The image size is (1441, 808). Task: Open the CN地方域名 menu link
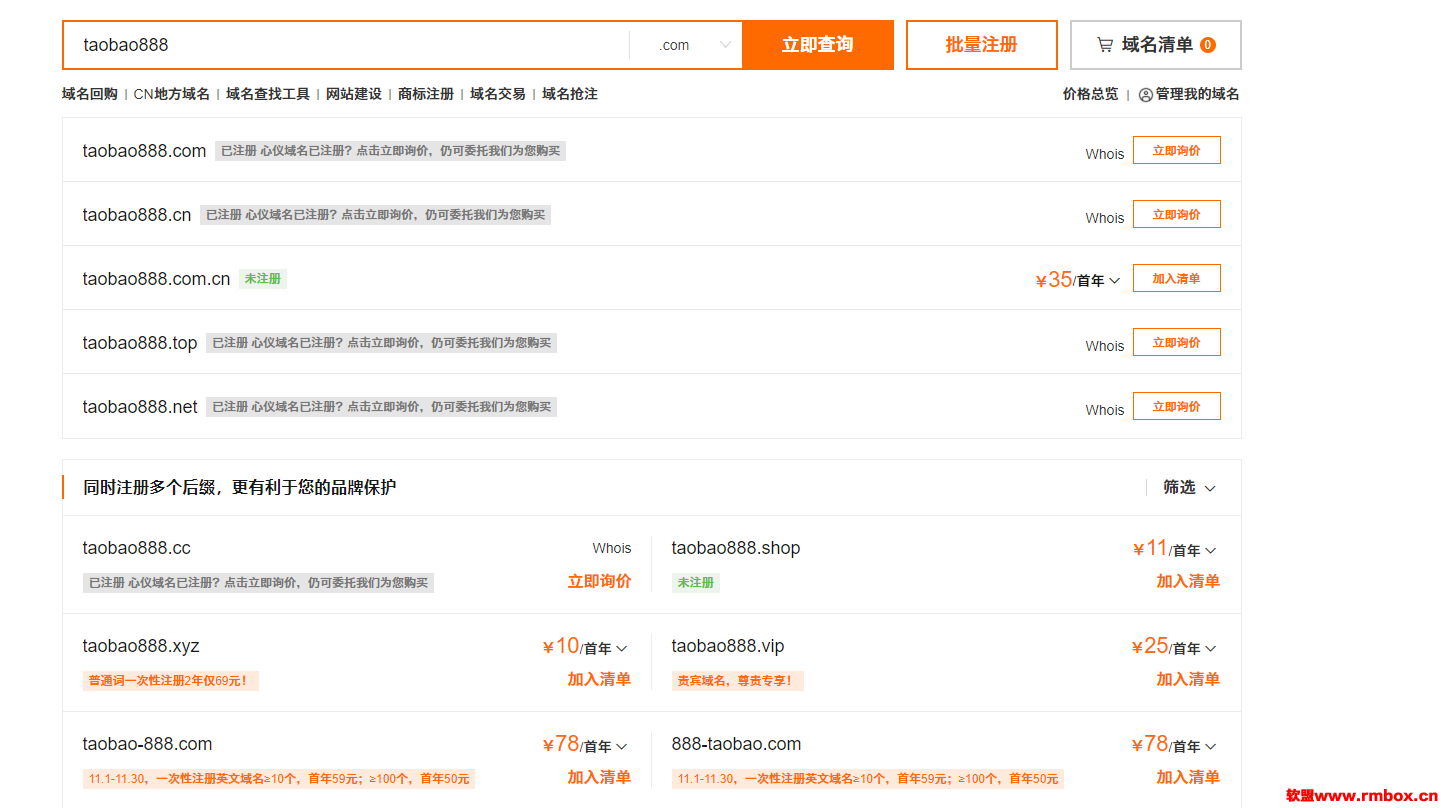(x=172, y=94)
